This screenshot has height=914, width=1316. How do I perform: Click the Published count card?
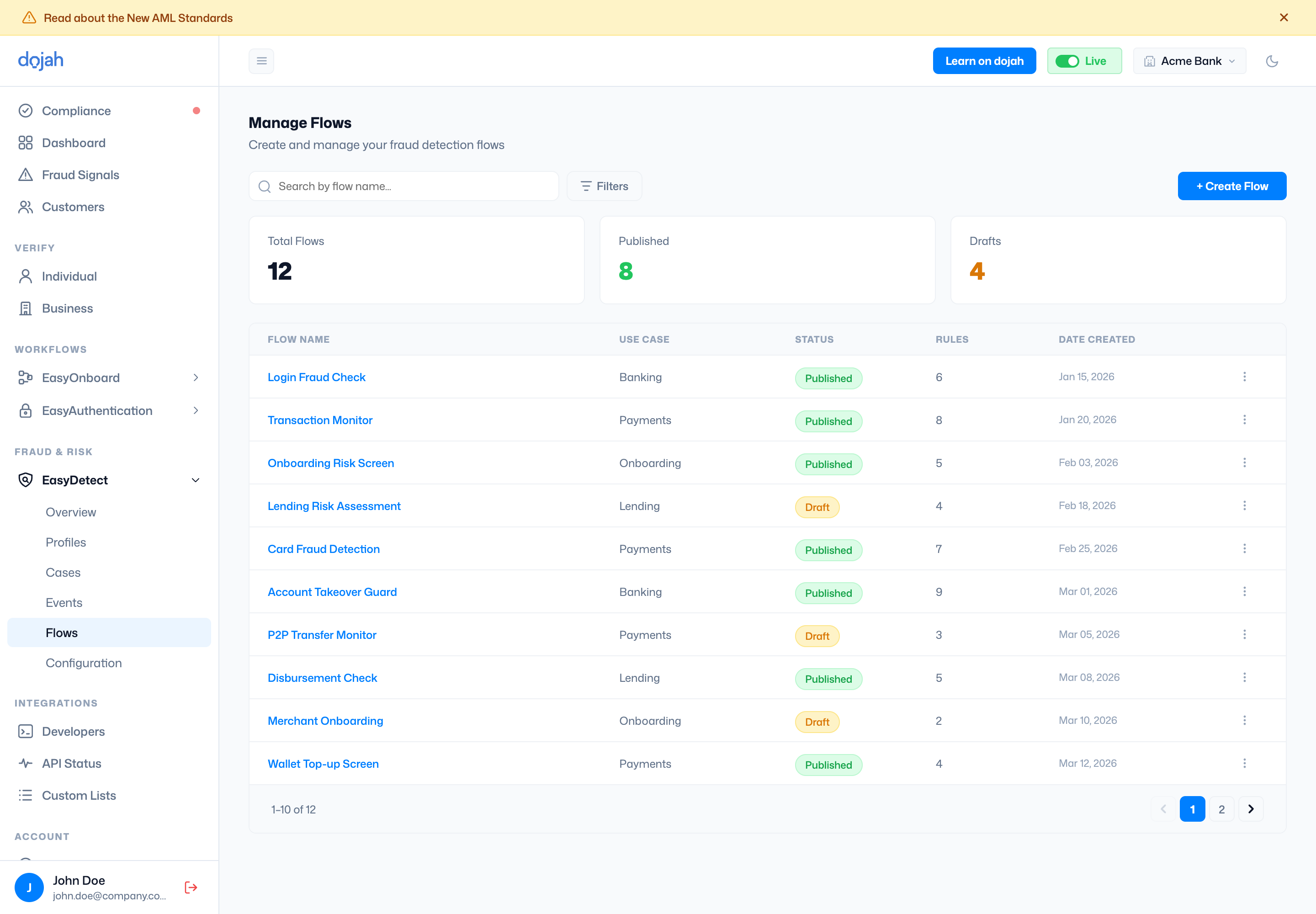point(767,260)
